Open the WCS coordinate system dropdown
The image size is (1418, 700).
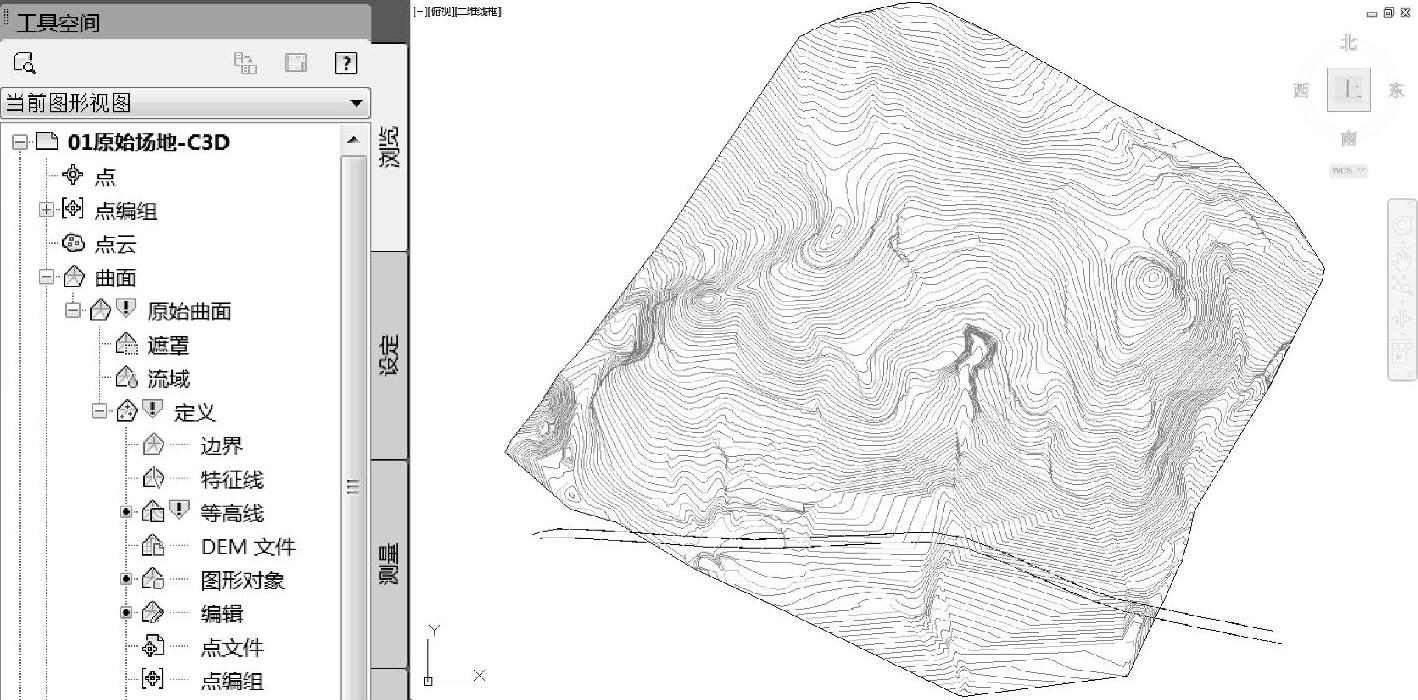click(x=1348, y=171)
